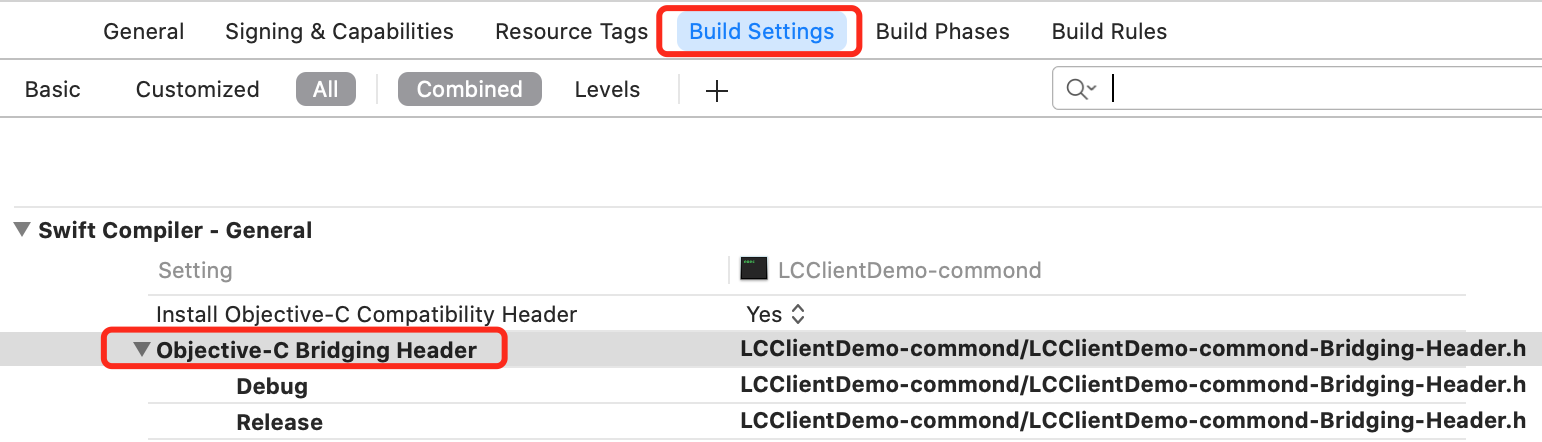Go to the Resource Tags tab
Image resolution: width=1542 pixels, height=442 pixels.
pyautogui.click(x=571, y=31)
